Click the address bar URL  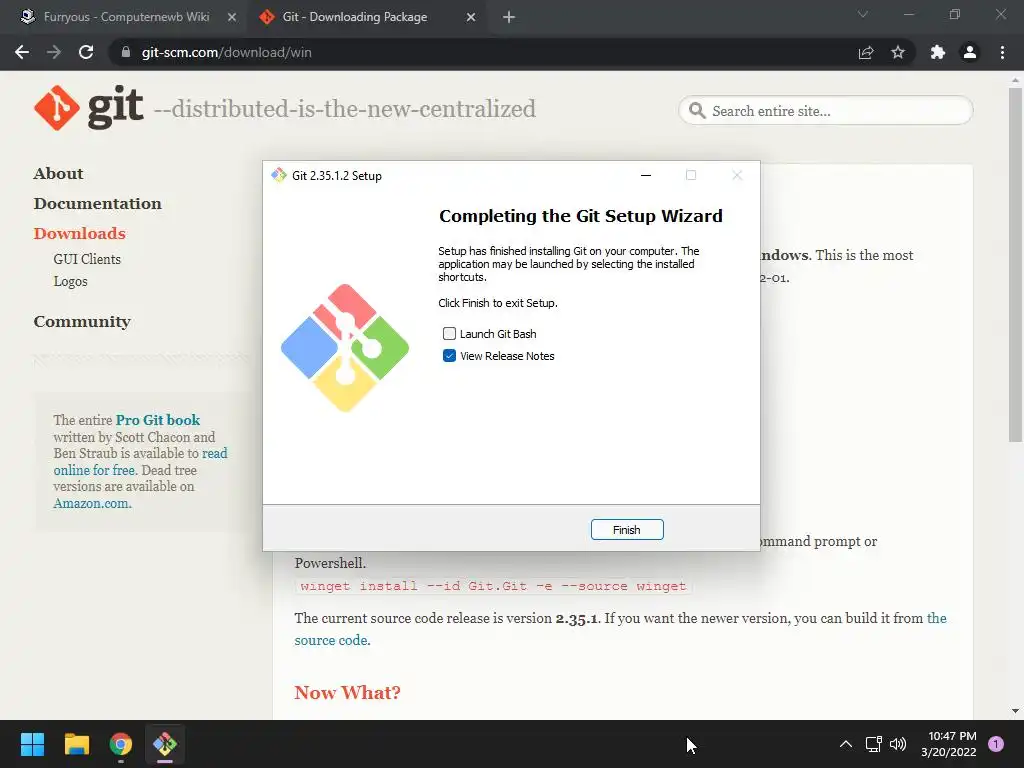pyautogui.click(x=227, y=52)
